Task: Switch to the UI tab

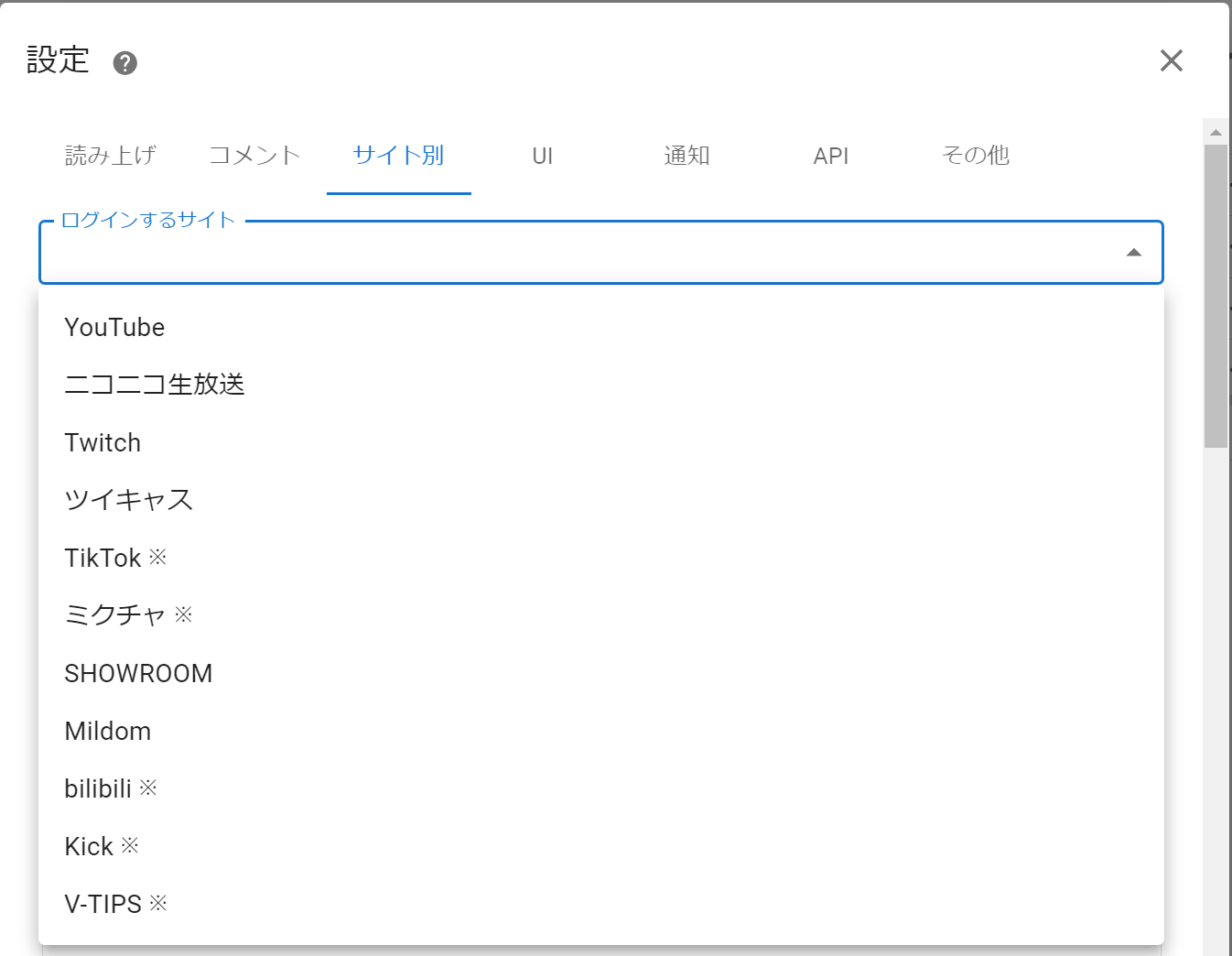Action: click(x=543, y=156)
